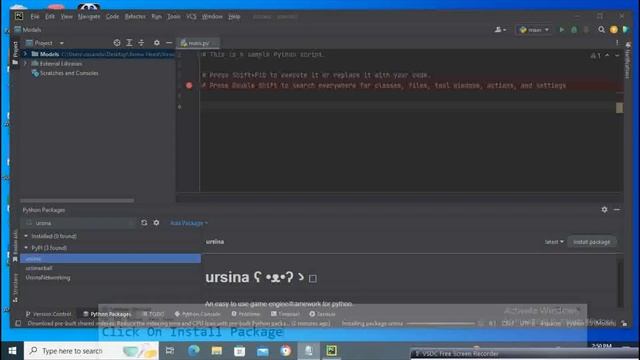Open the Edit menu
This screenshot has height=360, width=640.
click(x=50, y=16)
